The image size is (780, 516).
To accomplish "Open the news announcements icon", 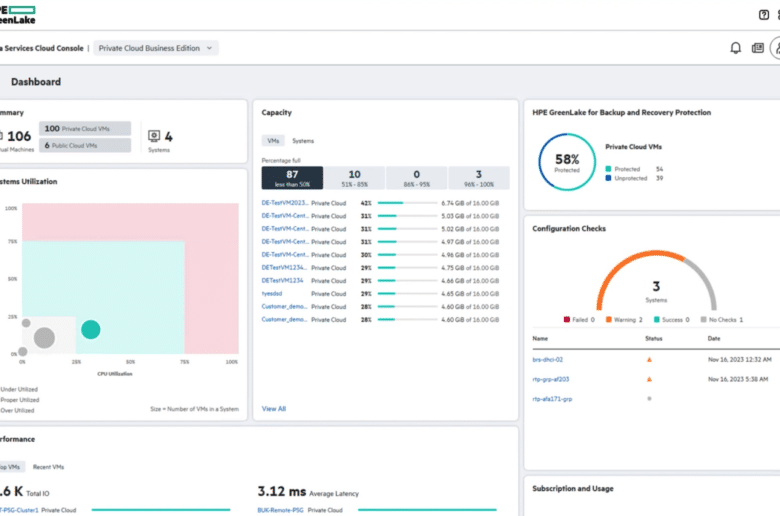I will coord(758,48).
